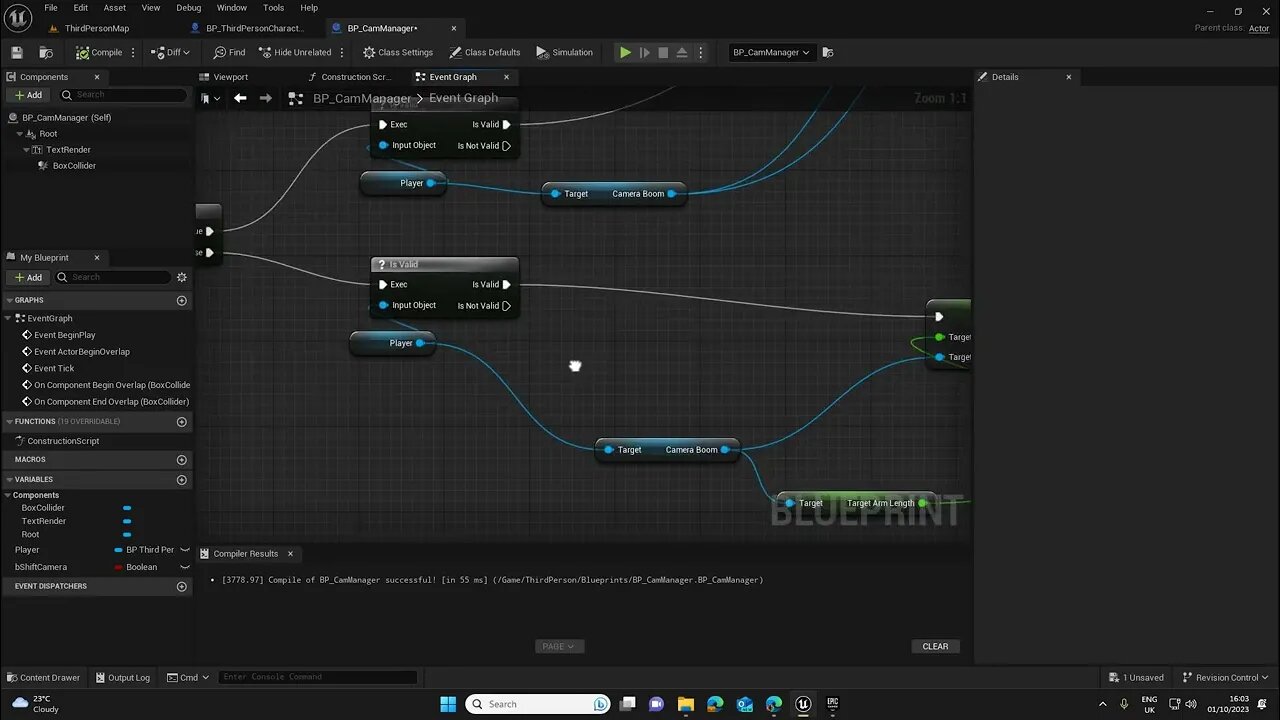Click the green Play button

pyautogui.click(x=625, y=52)
